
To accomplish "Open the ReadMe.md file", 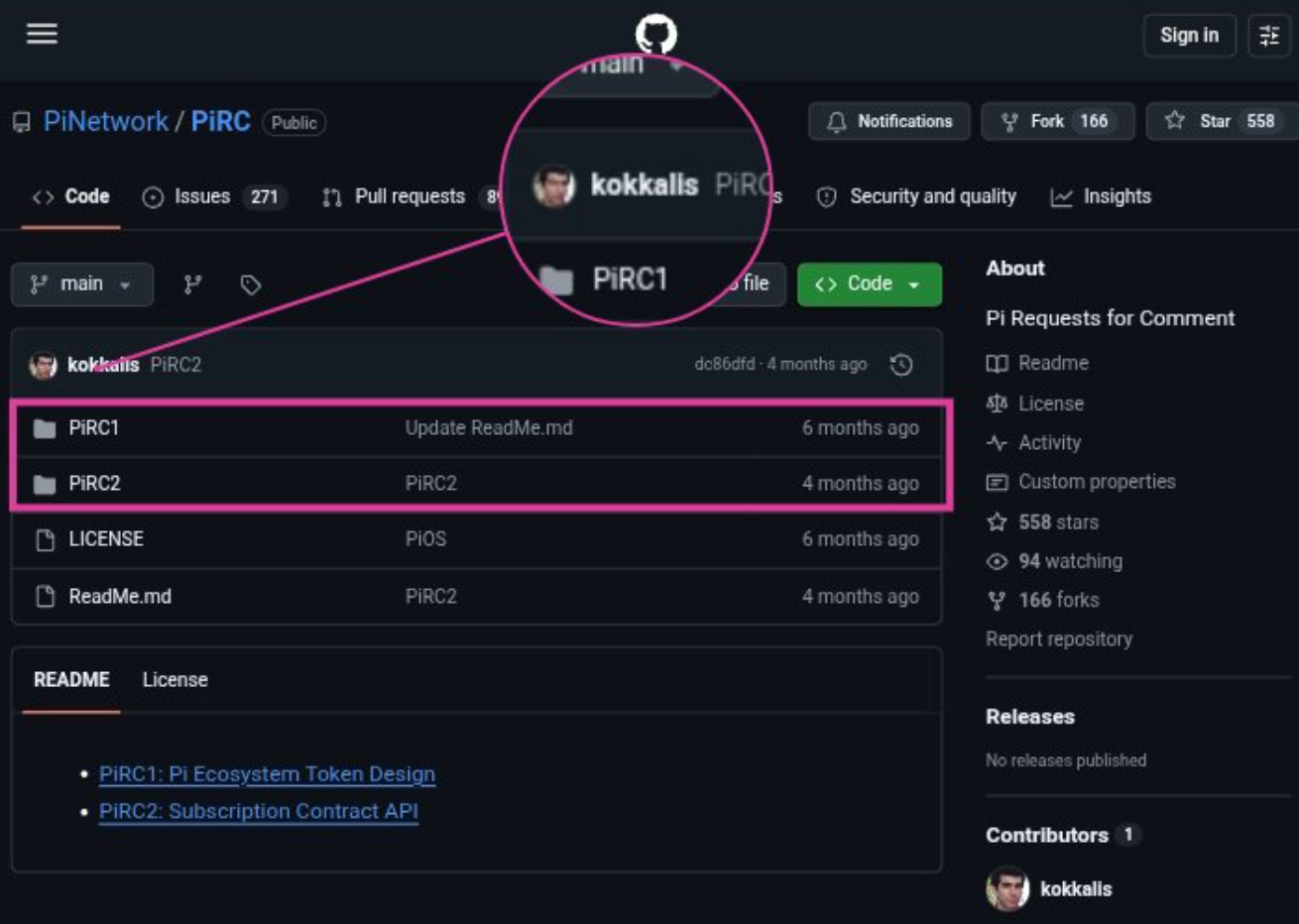I will [x=120, y=596].
